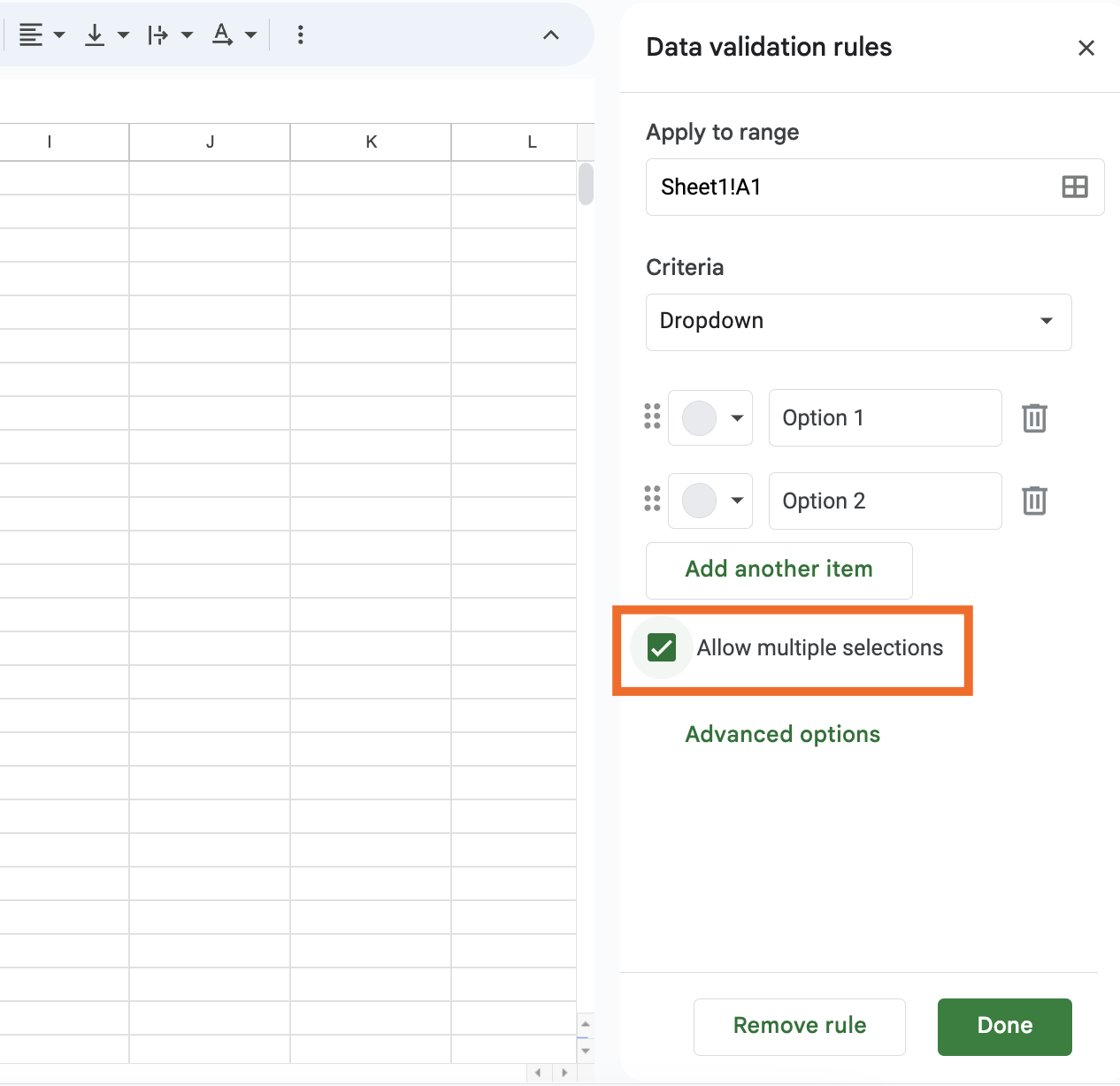Click the Option 1 text field
Screen dimensions: 1120x1086
tap(885, 417)
